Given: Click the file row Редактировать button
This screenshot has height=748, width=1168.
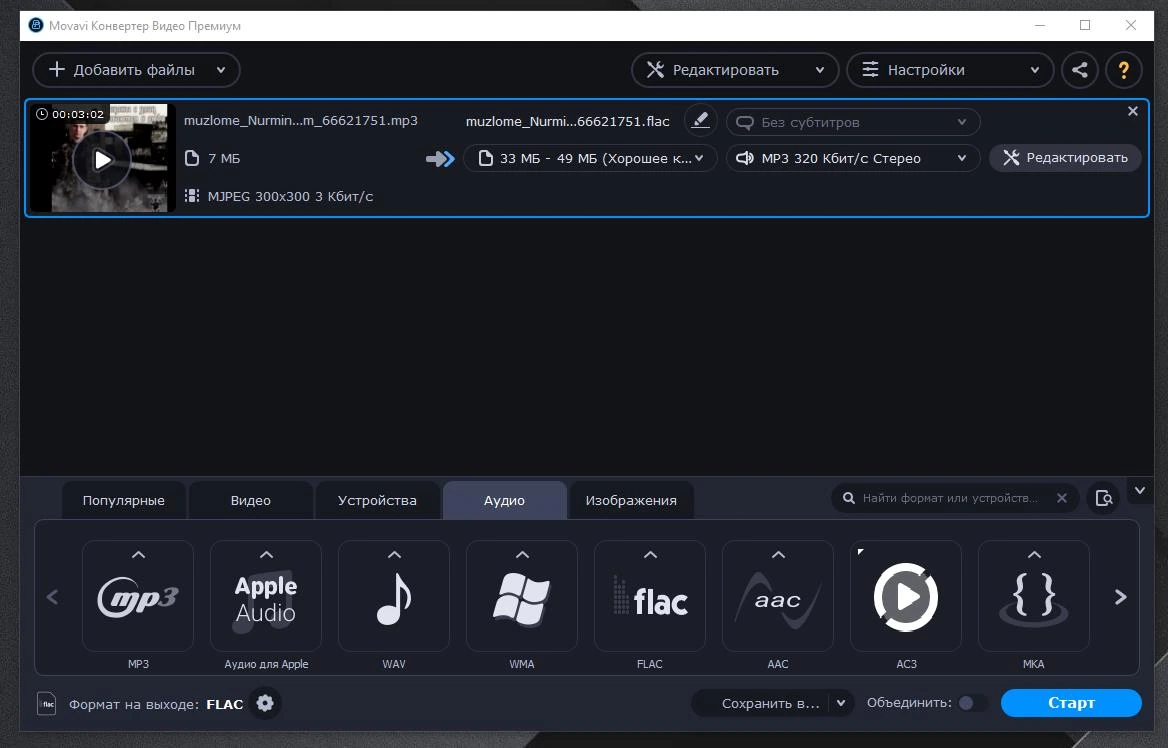Looking at the screenshot, I should tap(1065, 158).
